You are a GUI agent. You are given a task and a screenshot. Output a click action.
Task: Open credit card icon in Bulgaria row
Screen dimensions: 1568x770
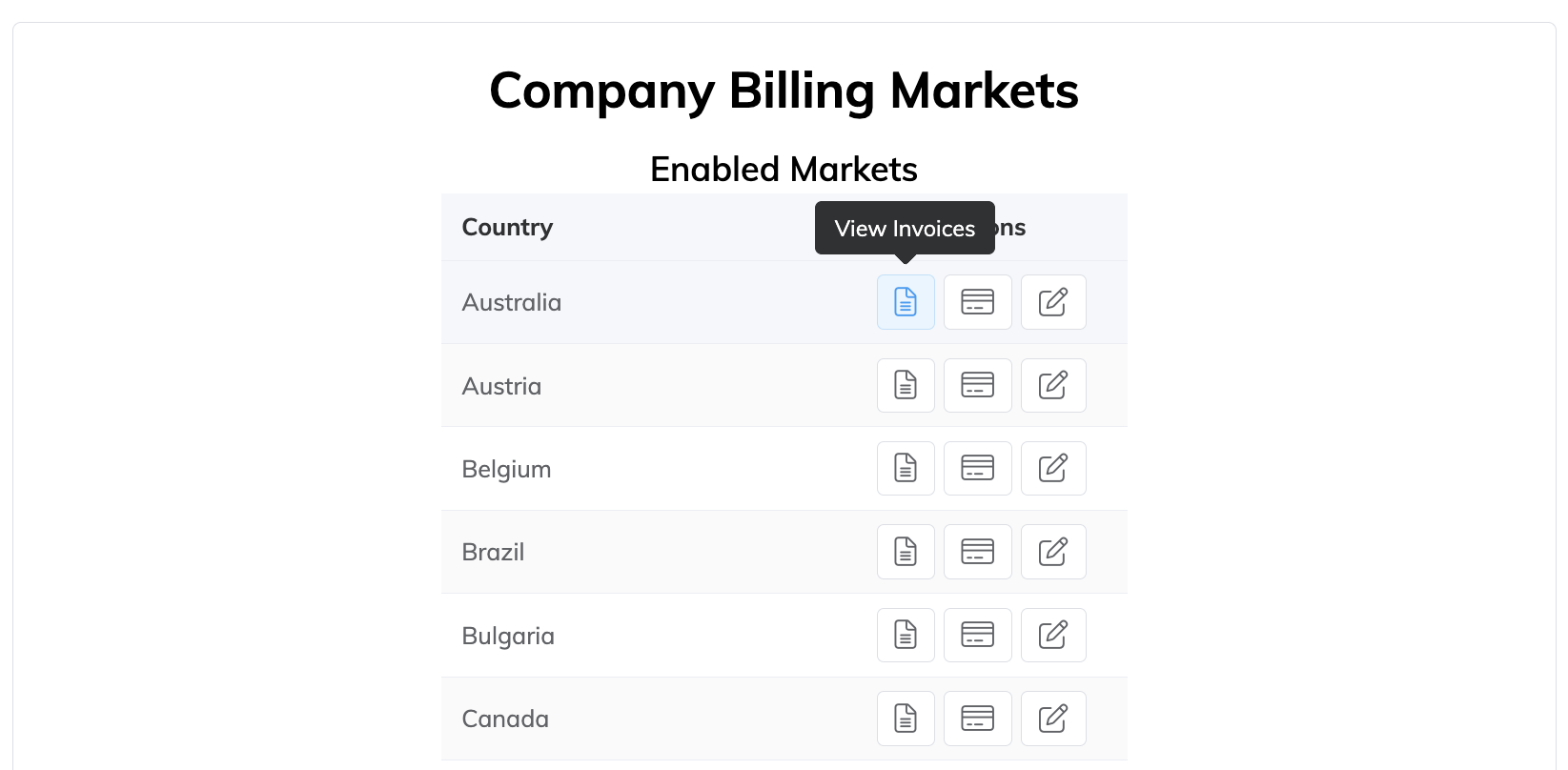(x=977, y=635)
